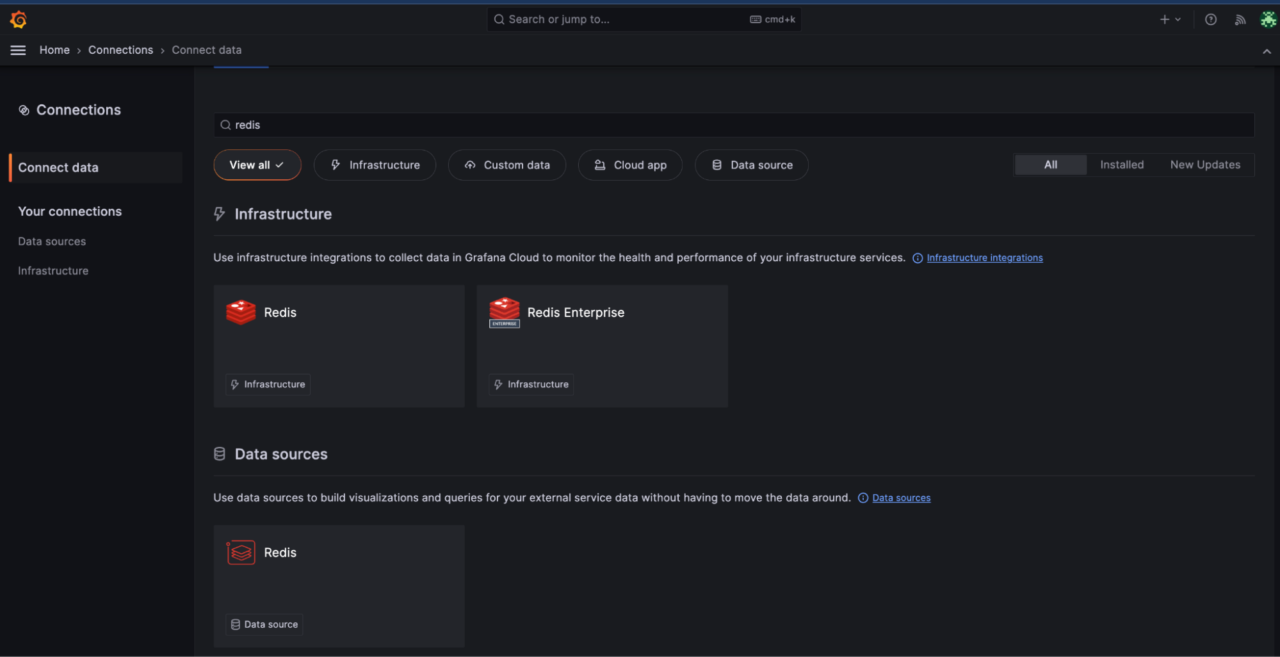Screen dimensions: 1280x657
Task: Select the Redis infrastructure integration tile
Action: (x=338, y=345)
